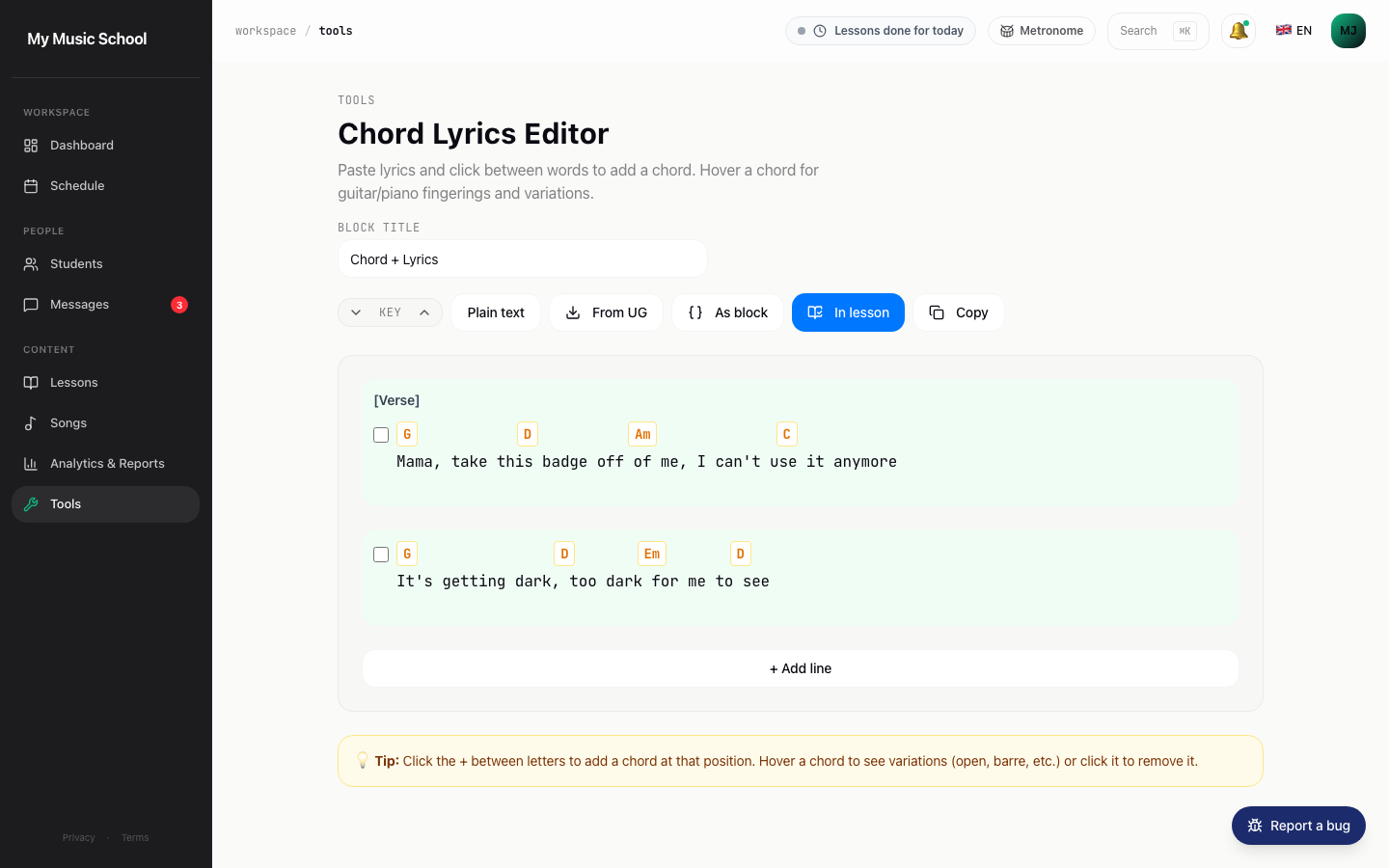The width and height of the screenshot is (1389, 868).
Task: Click the + Add line button
Action: coord(801,668)
